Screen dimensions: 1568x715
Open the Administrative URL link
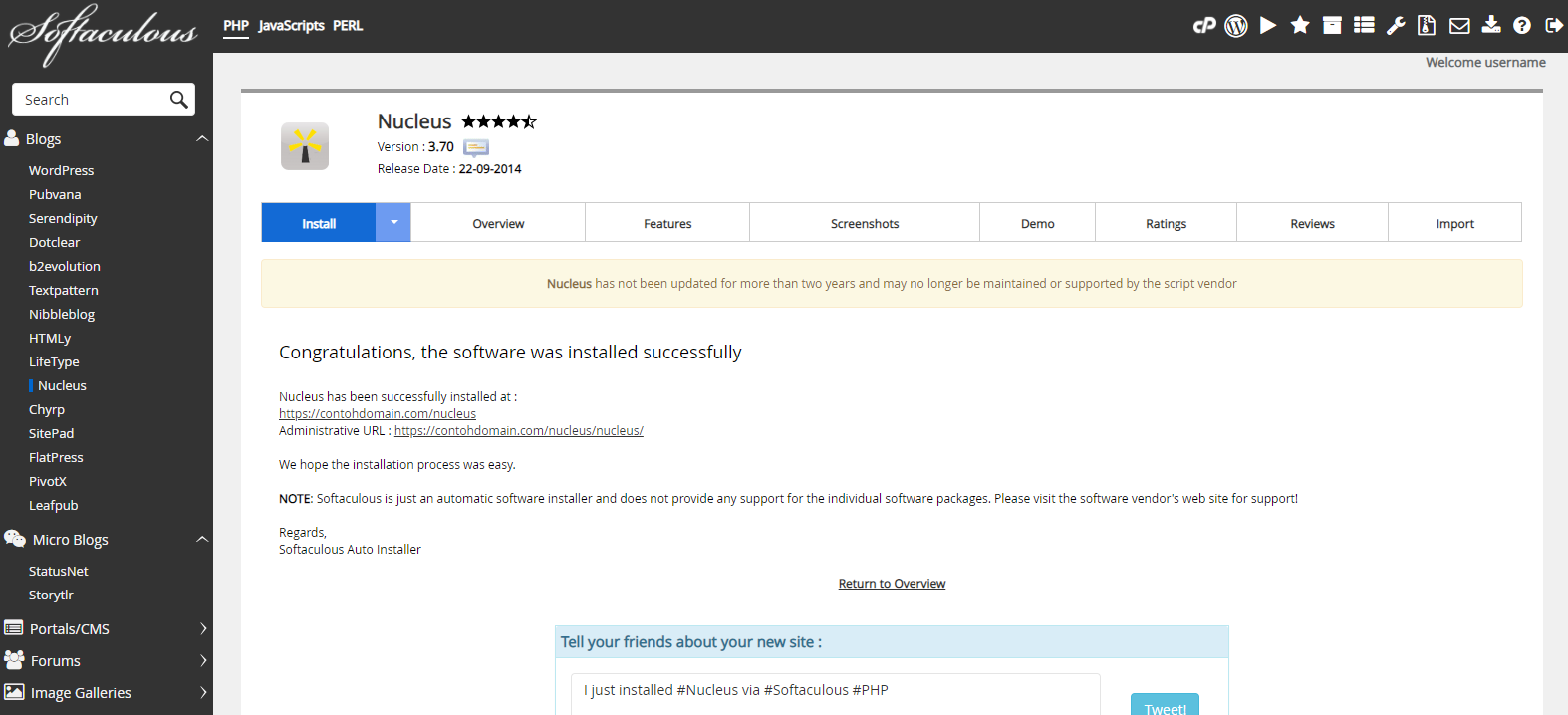pos(518,431)
